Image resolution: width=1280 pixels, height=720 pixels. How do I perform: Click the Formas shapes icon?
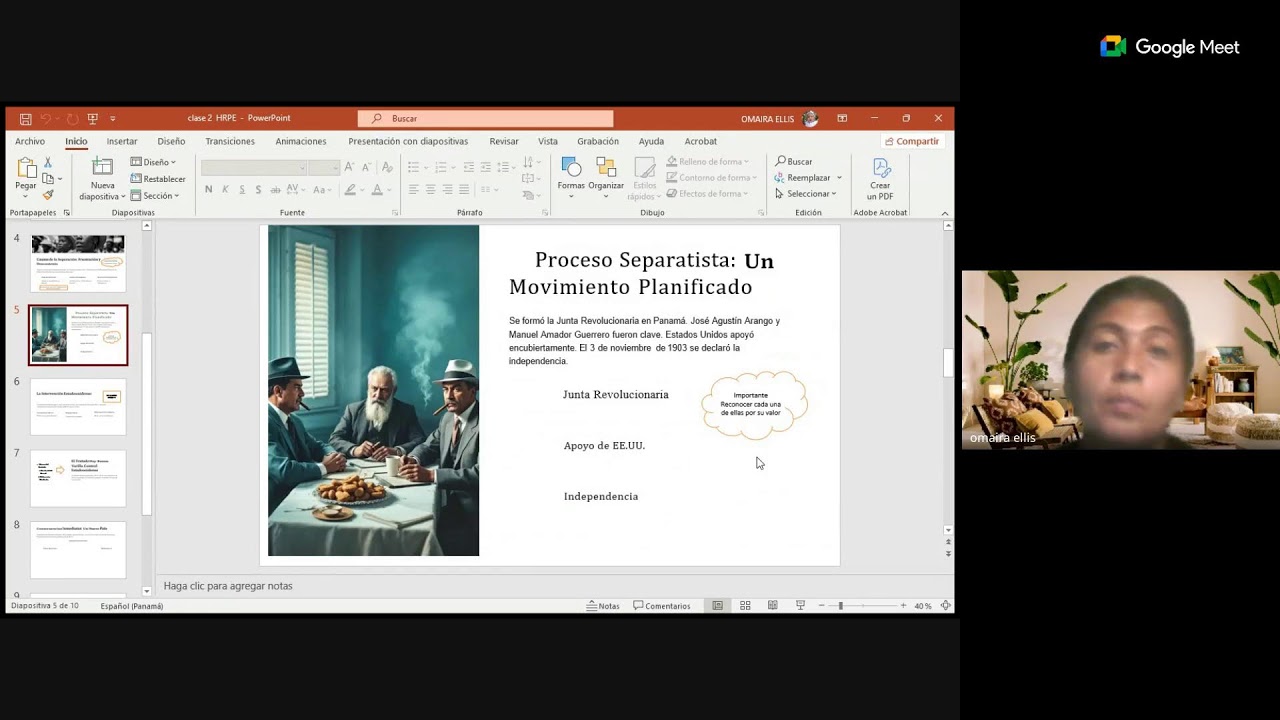pos(571,167)
